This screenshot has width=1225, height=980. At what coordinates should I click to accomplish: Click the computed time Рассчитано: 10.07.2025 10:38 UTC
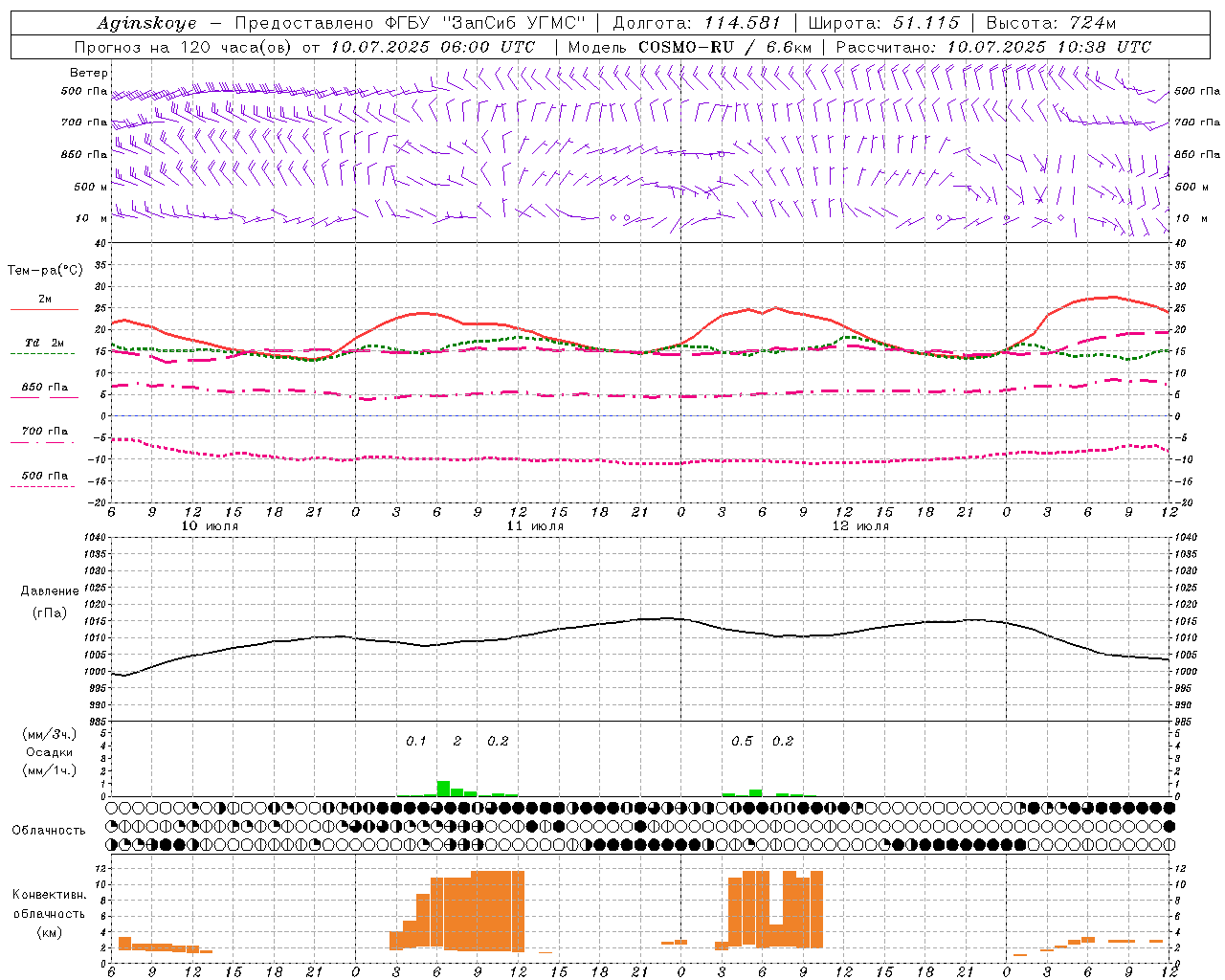[993, 47]
